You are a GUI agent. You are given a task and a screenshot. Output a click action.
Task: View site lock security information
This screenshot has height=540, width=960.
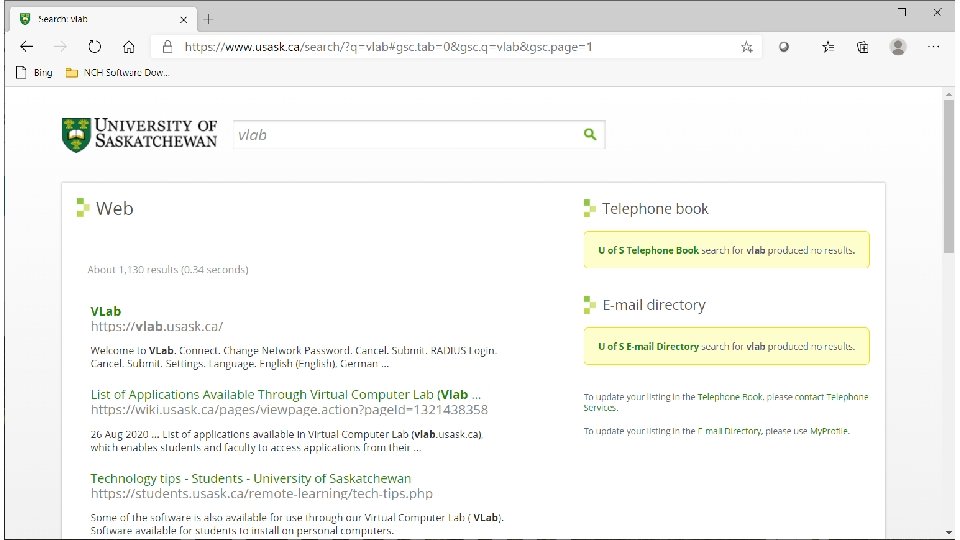[167, 47]
